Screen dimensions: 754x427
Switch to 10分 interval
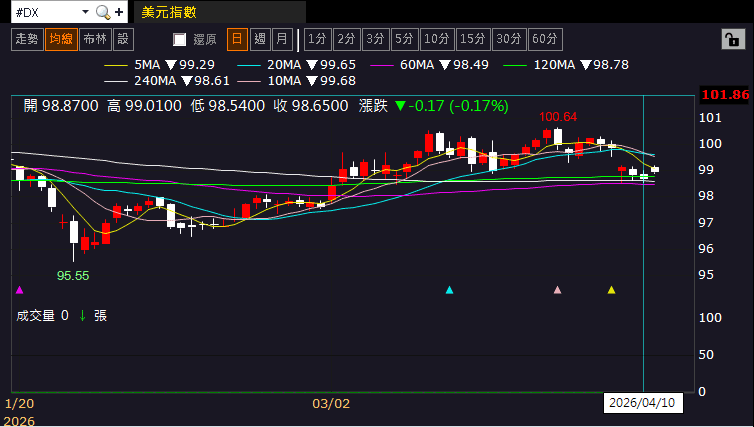(437, 39)
